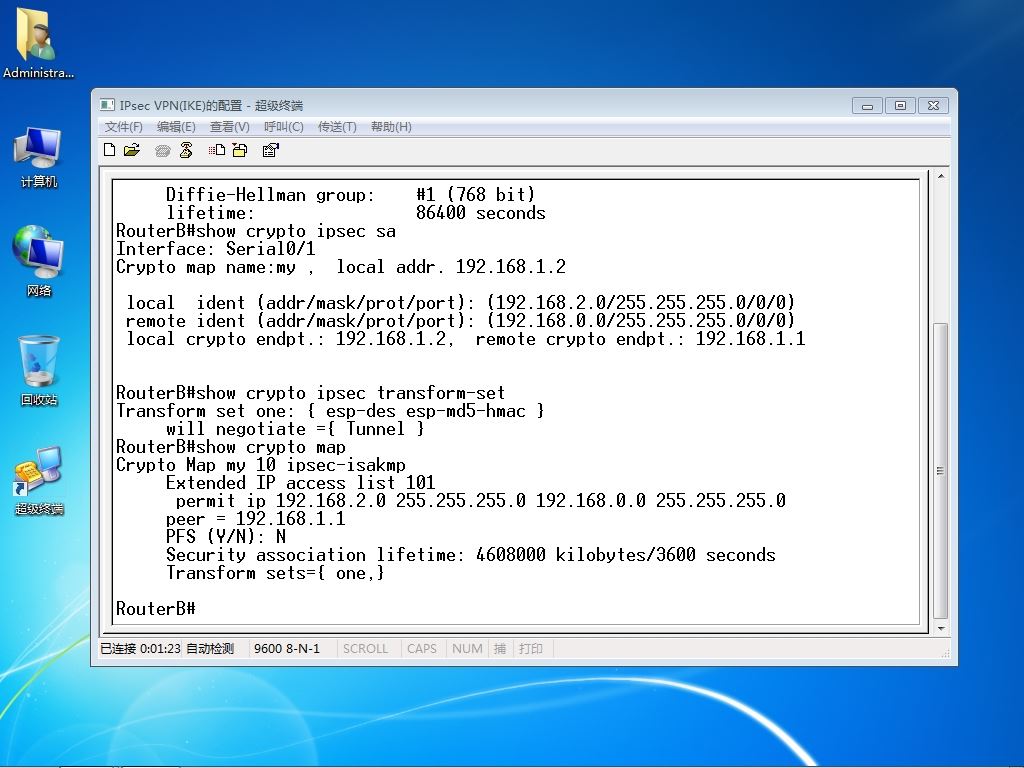Select the 超级终端 desktop shortcut
This screenshot has height=768, width=1024.
(39, 481)
